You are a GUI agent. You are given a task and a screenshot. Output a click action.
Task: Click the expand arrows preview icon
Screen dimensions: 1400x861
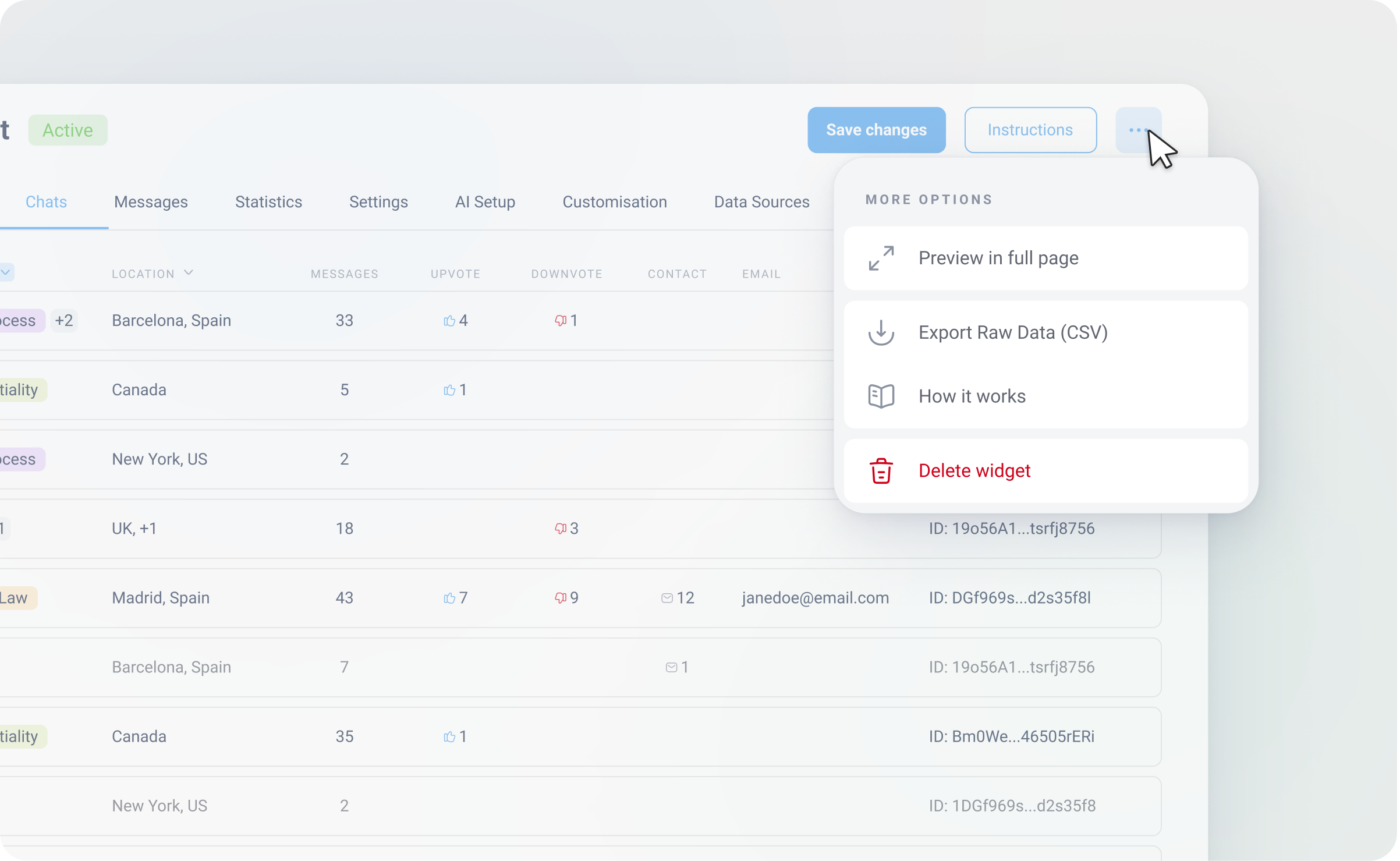(881, 258)
